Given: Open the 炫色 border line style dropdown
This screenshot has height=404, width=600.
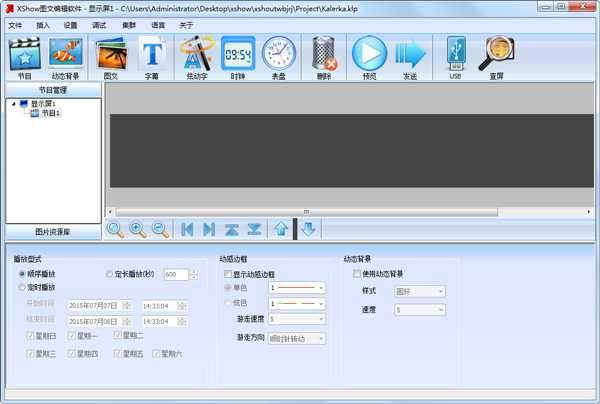Looking at the screenshot, I should point(297,304).
